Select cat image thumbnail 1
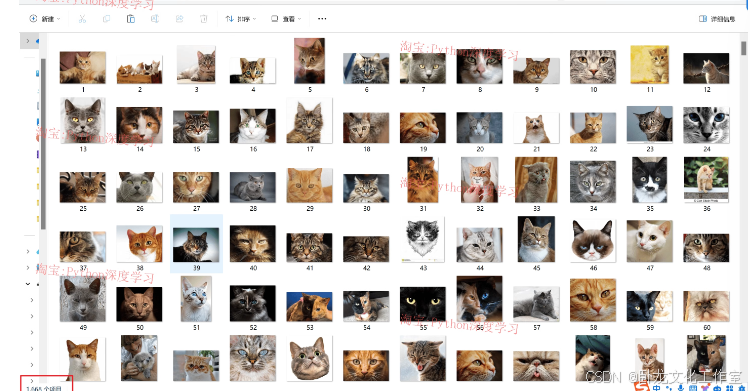The image size is (750, 391). [x=83, y=67]
